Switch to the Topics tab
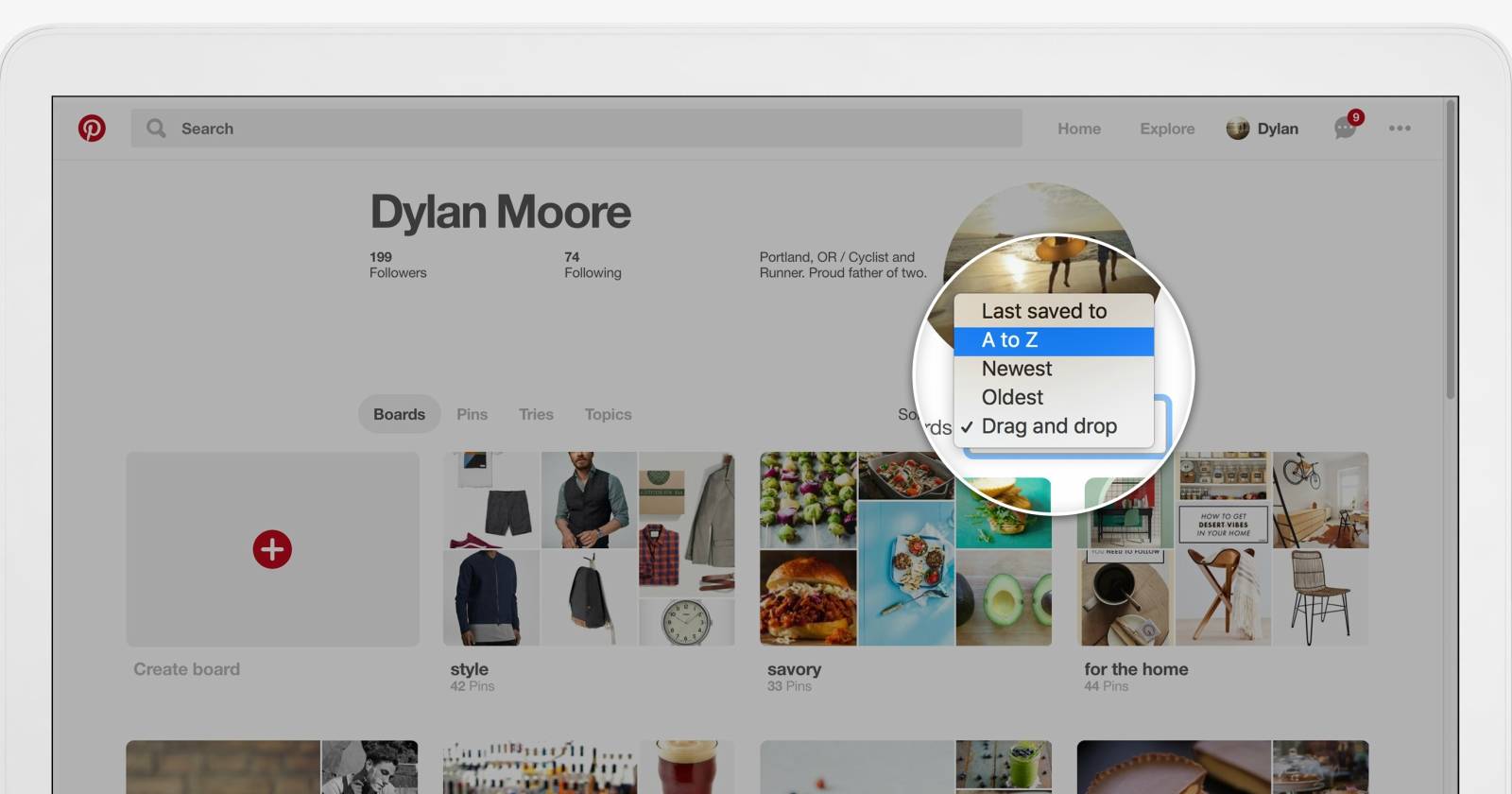This screenshot has width=1512, height=794. (x=608, y=414)
